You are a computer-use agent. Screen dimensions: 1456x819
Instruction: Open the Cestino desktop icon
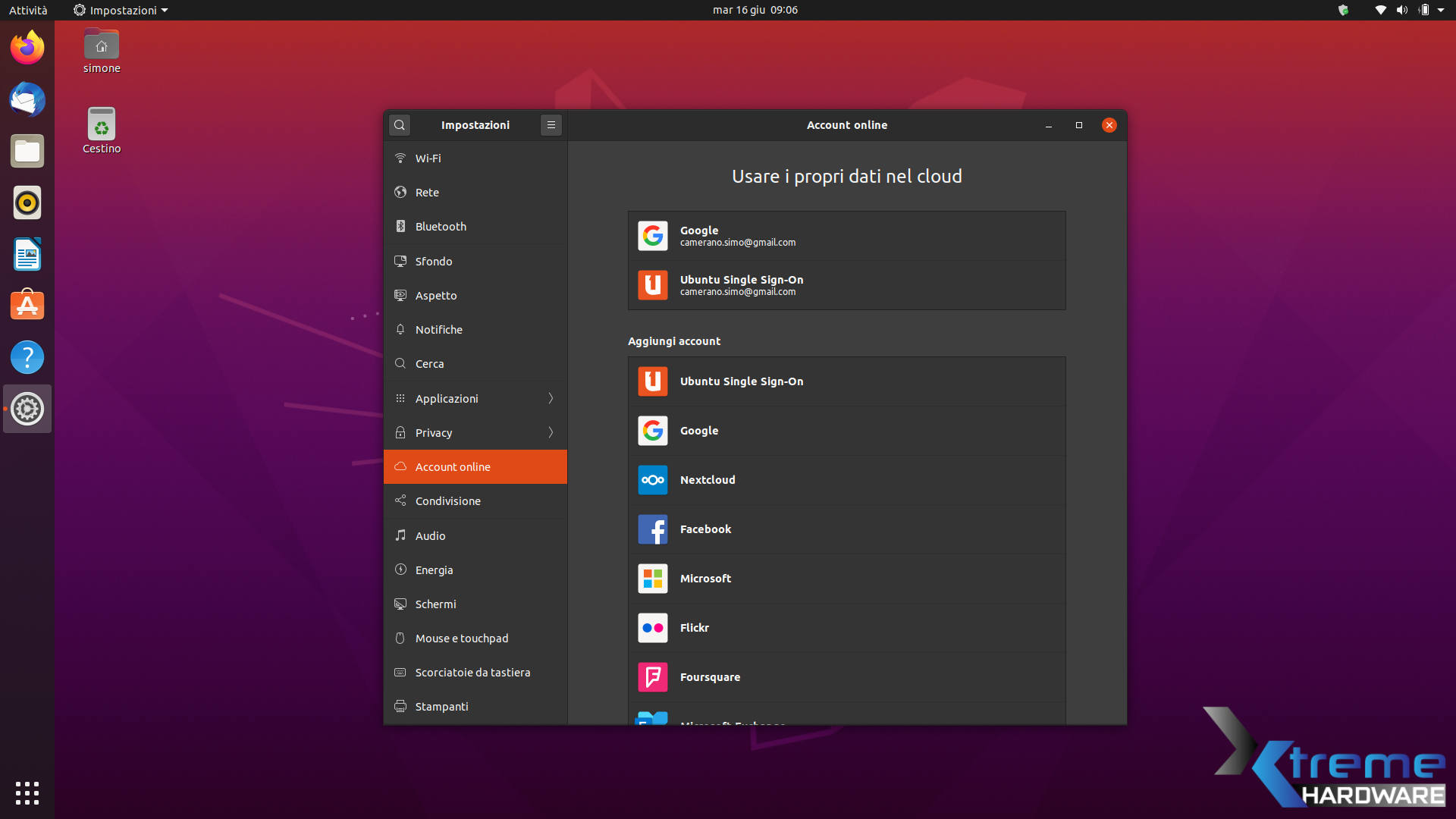pos(102,129)
